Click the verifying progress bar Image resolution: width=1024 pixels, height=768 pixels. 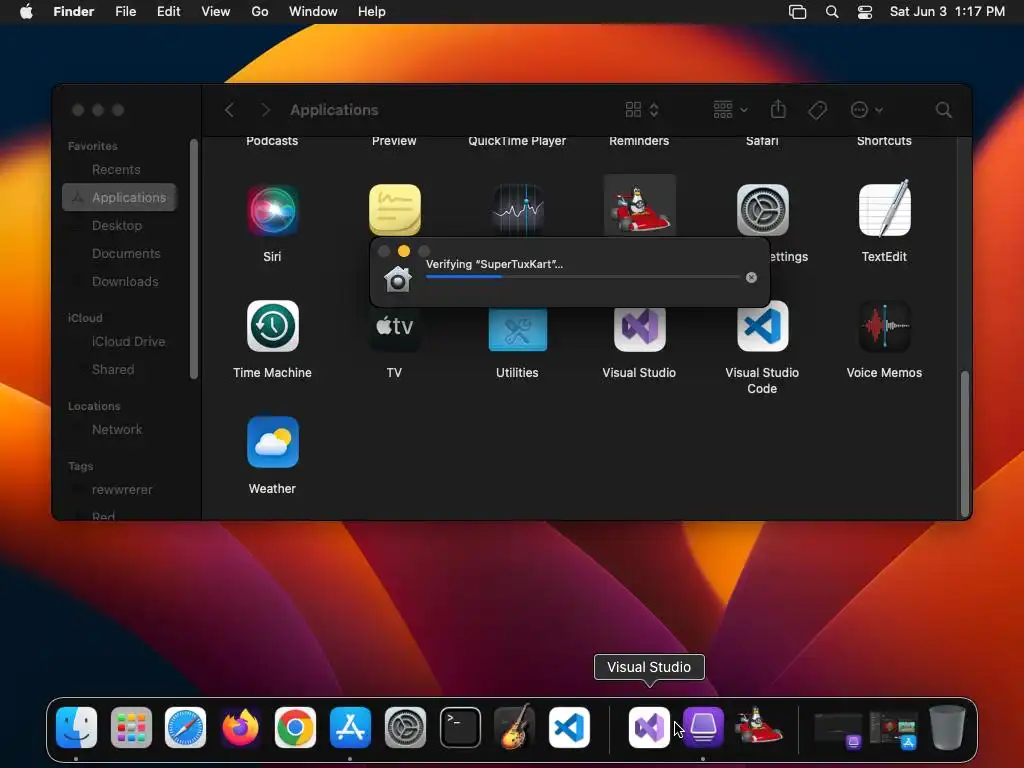click(x=582, y=277)
